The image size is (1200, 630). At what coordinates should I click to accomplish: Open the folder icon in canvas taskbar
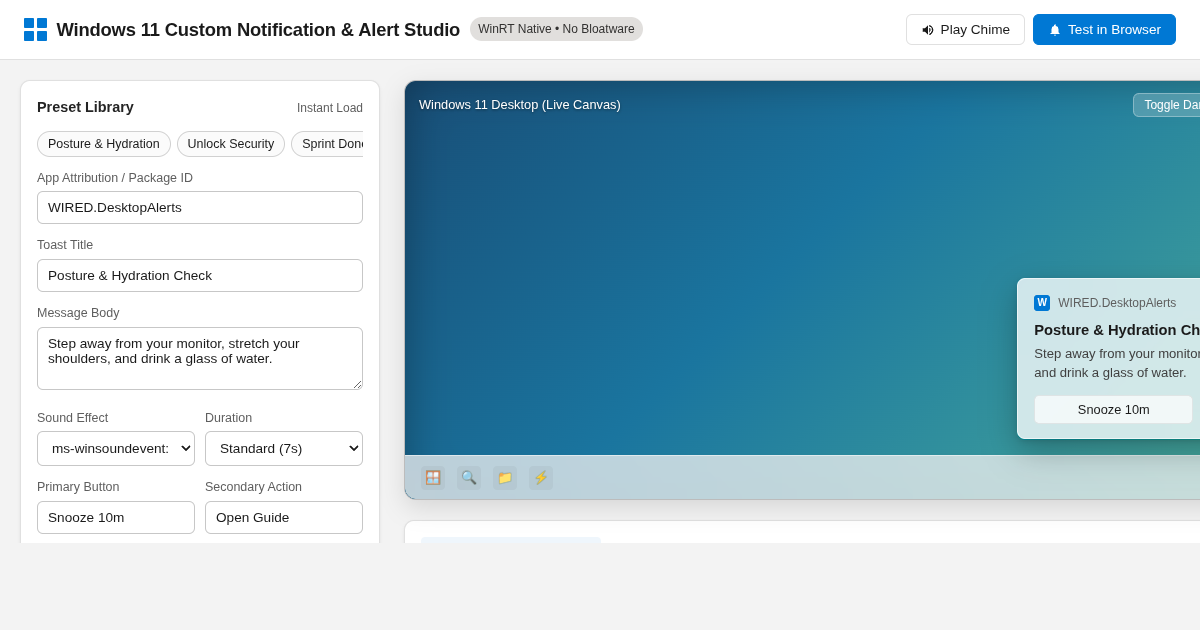505,478
